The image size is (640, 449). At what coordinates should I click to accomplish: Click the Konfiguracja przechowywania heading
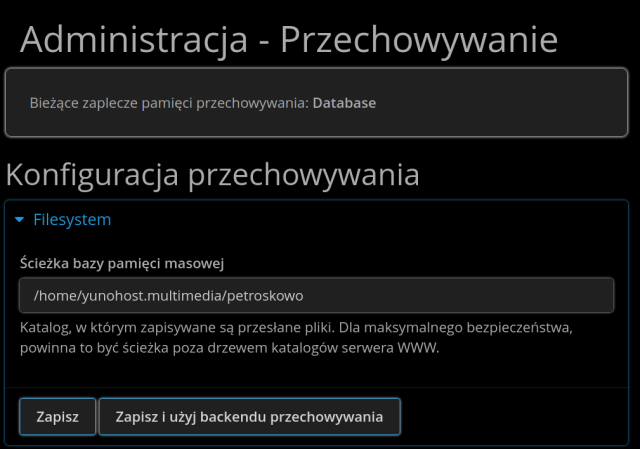(x=212, y=175)
